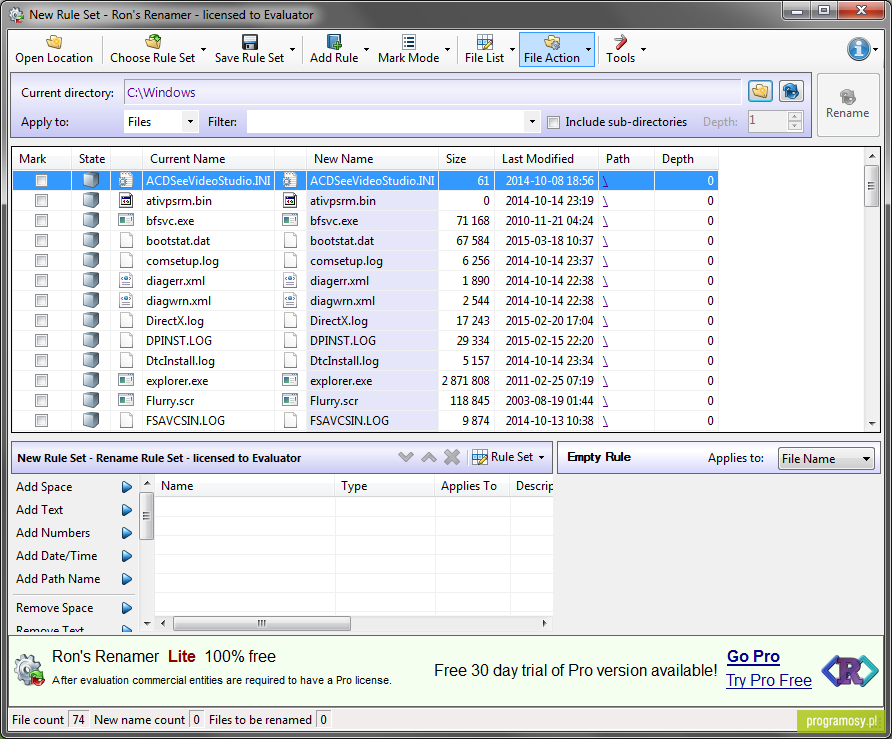Screen dimensions: 892x739
Task: Click the Ron's Renamer logo in banner
Action: point(850,671)
